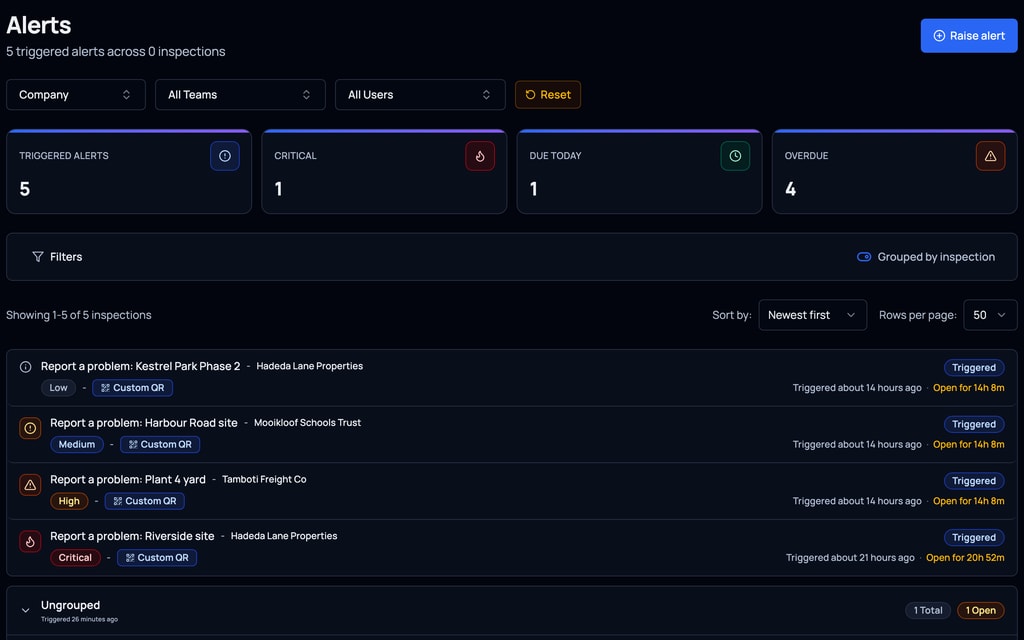Click the Triggered Alerts info icon
1024x640 pixels.
click(225, 156)
